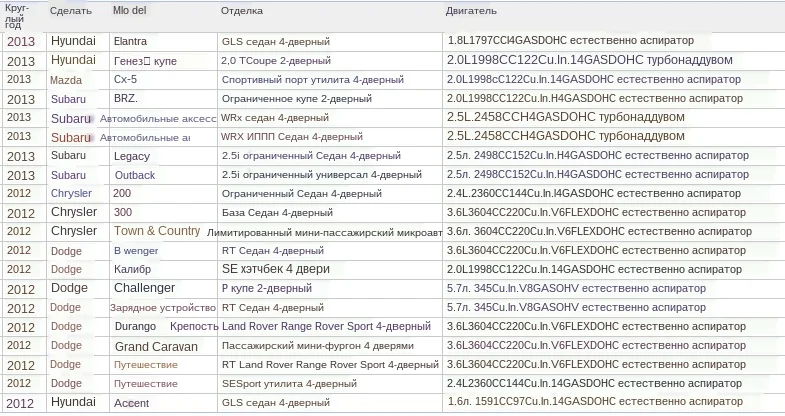The image size is (785, 416).
Task: Click the 'B wenger' model cell
Action: pyautogui.click(x=136, y=250)
